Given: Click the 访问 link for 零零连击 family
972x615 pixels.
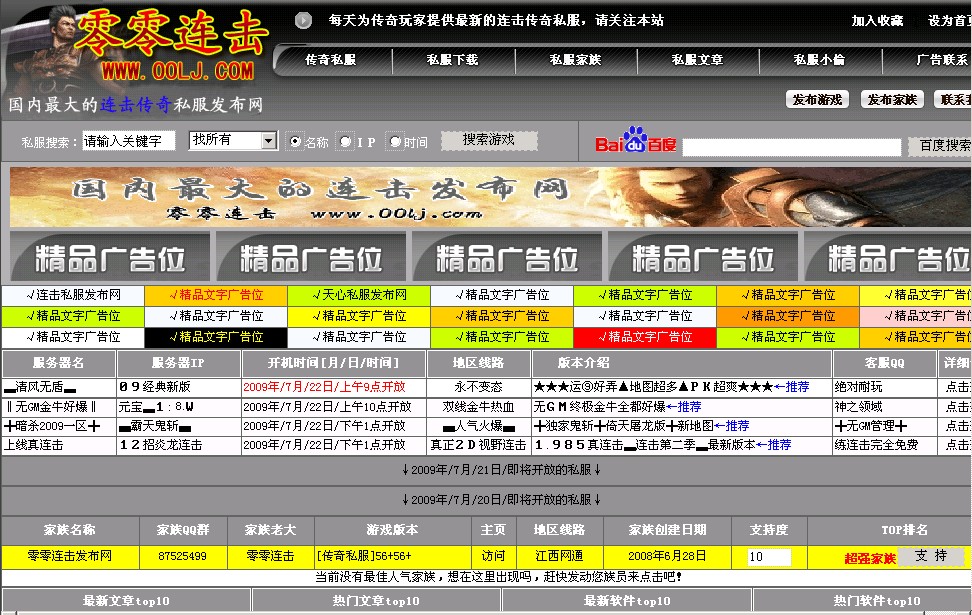Looking at the screenshot, I should click(492, 554).
